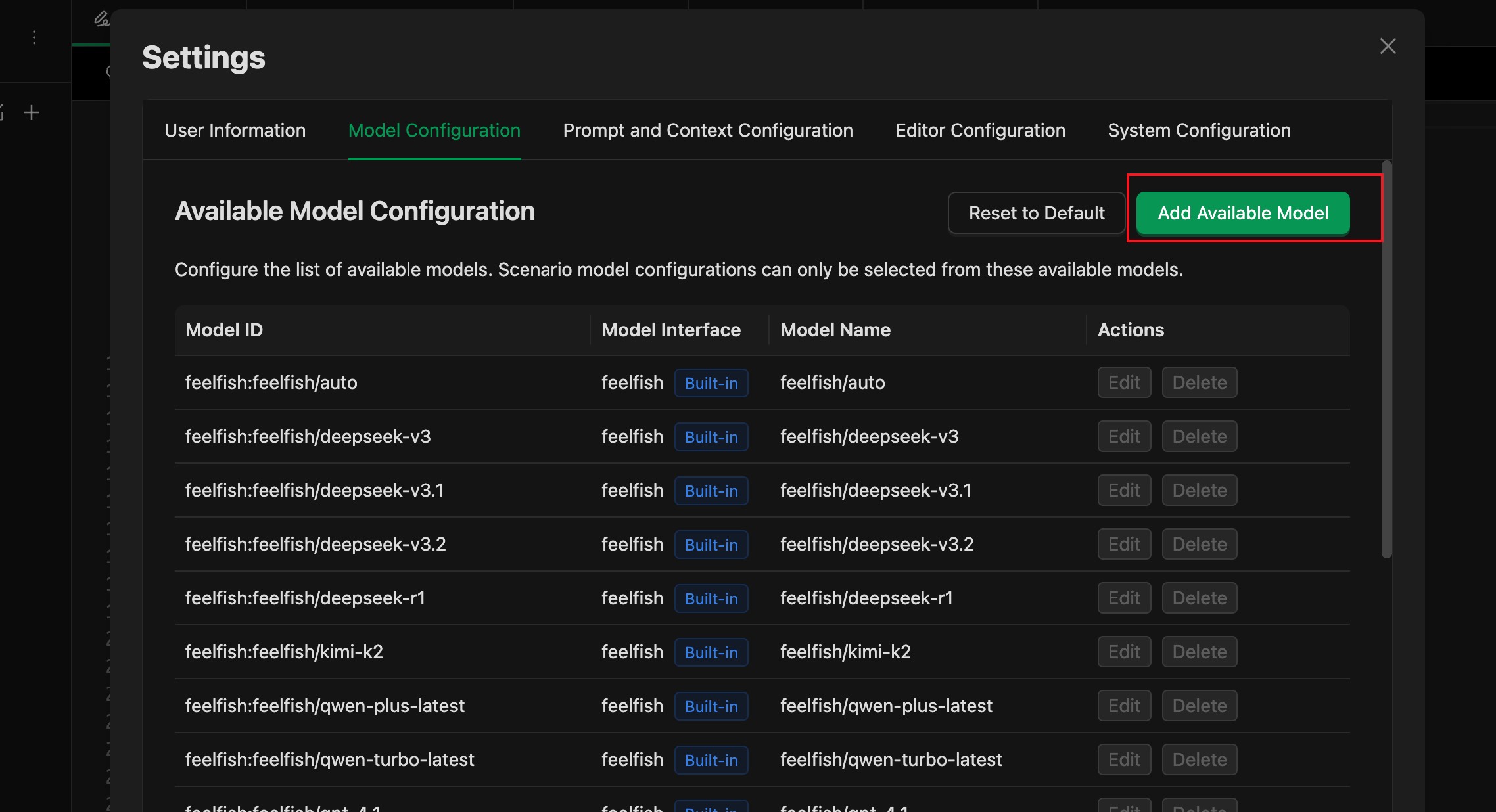Close the Settings dialog with X icon
1496x812 pixels.
click(x=1388, y=46)
